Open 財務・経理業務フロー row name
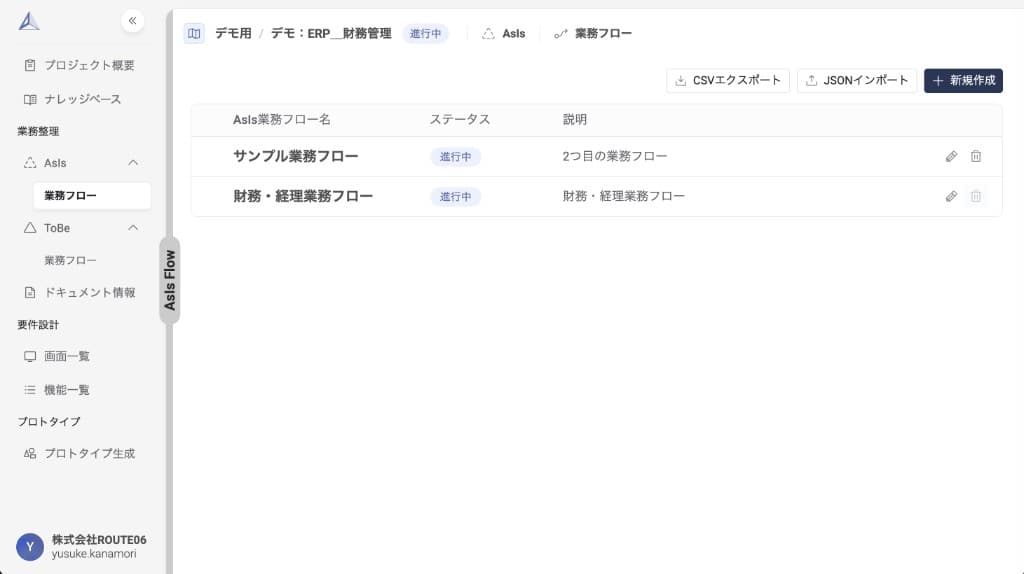 point(303,196)
